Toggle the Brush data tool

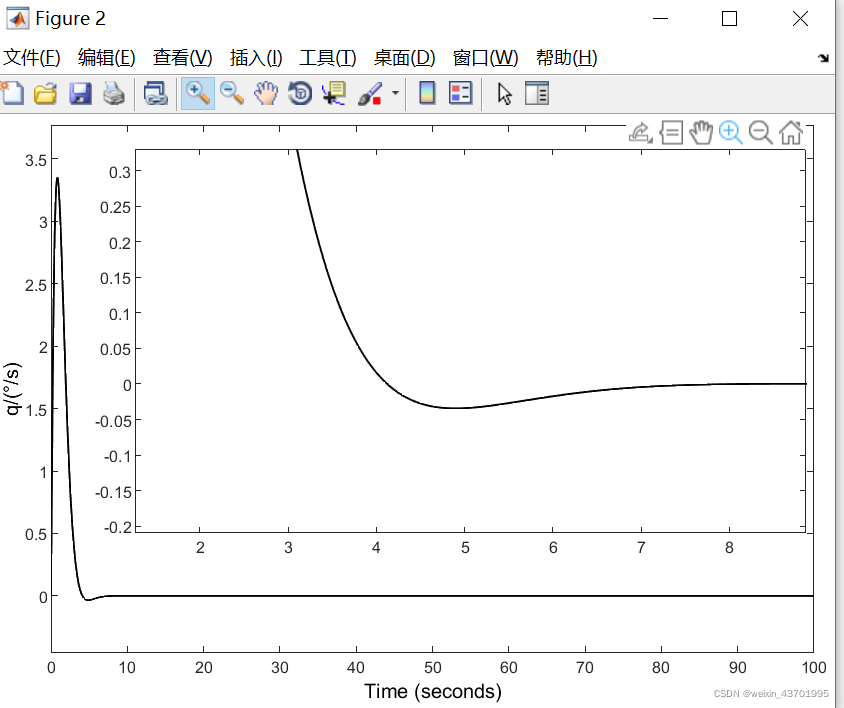[370, 94]
